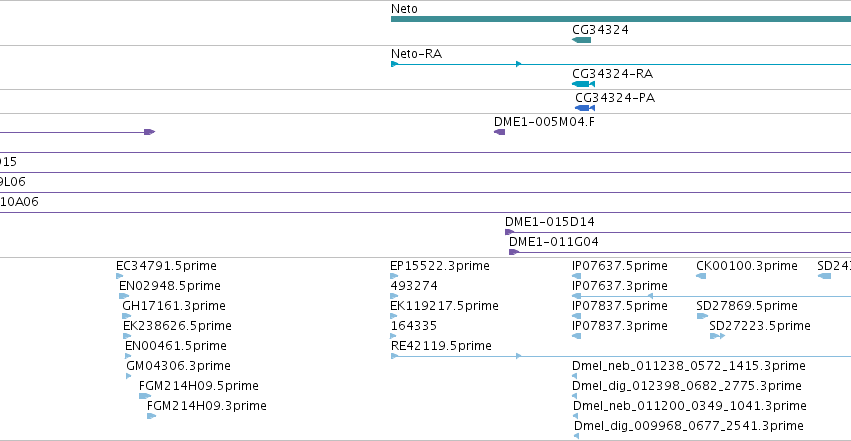Select the EP15522.3prime EST label
The height and width of the screenshot is (441, 851).
[x=440, y=266]
